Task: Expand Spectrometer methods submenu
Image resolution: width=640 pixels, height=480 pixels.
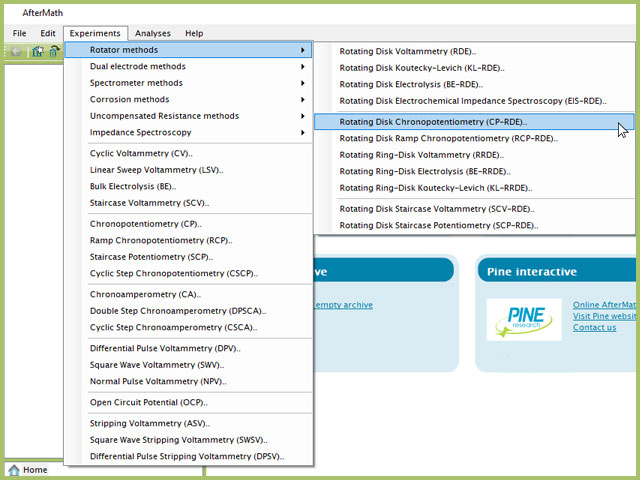Action: pos(188,83)
